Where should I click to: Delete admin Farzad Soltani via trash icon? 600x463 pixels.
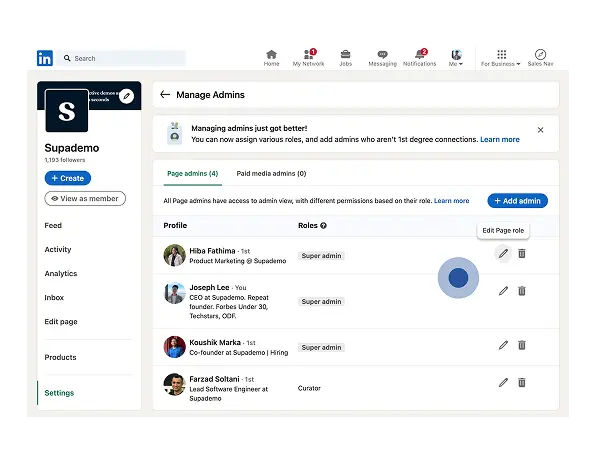tap(522, 382)
